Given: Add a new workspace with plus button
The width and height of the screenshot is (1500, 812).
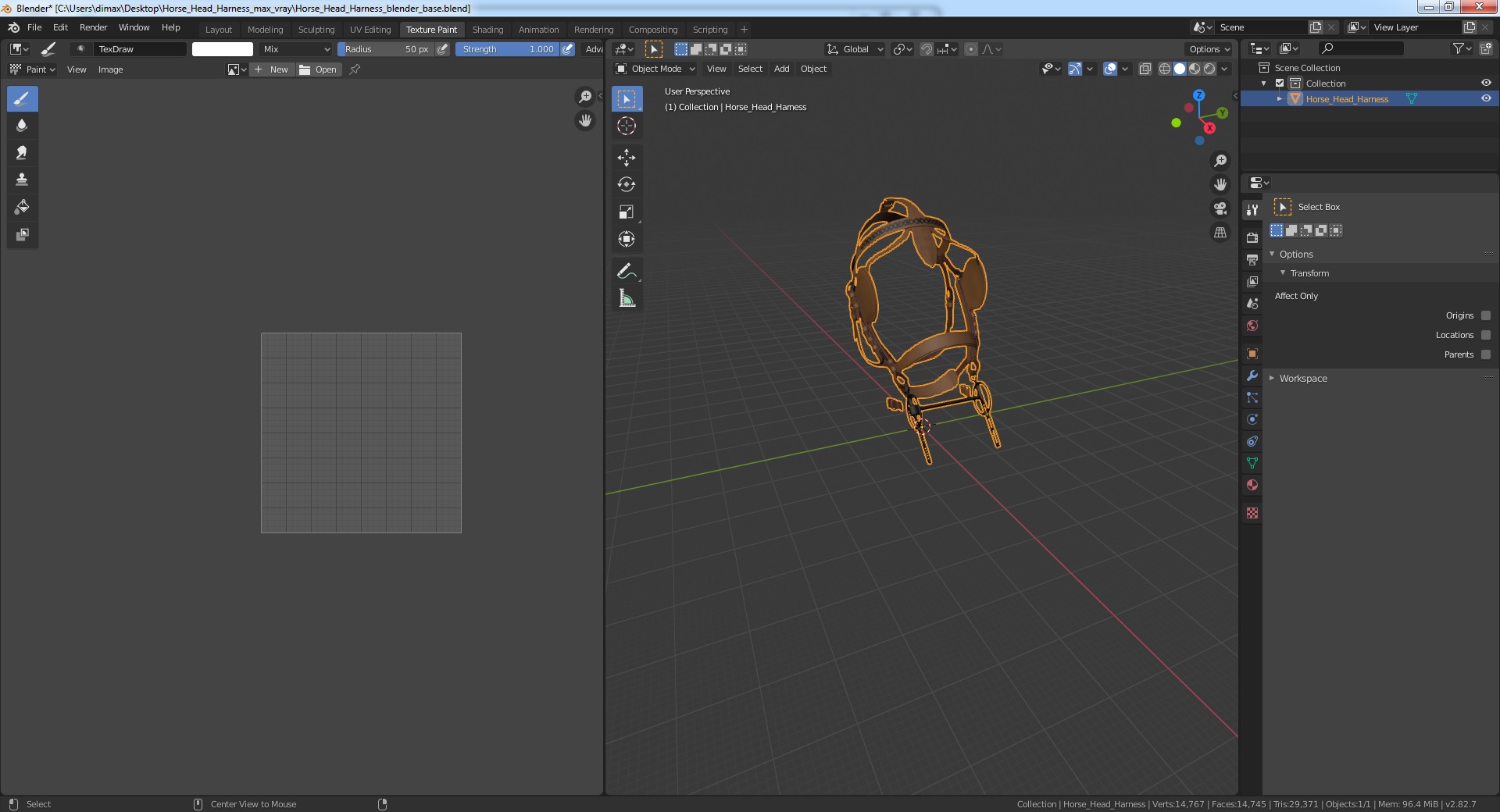Looking at the screenshot, I should pyautogui.click(x=744, y=30).
